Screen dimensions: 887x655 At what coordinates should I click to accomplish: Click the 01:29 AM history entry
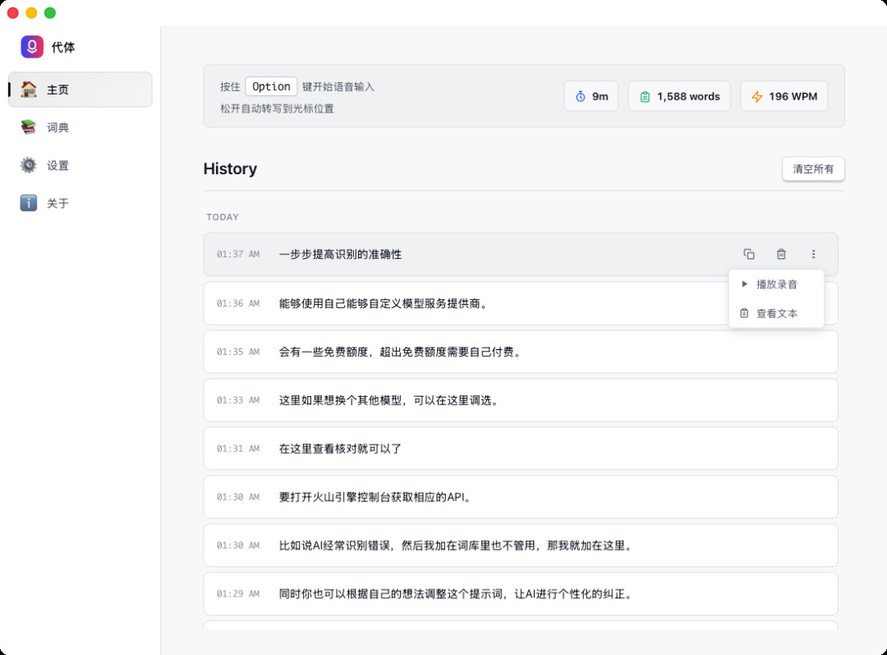click(520, 594)
